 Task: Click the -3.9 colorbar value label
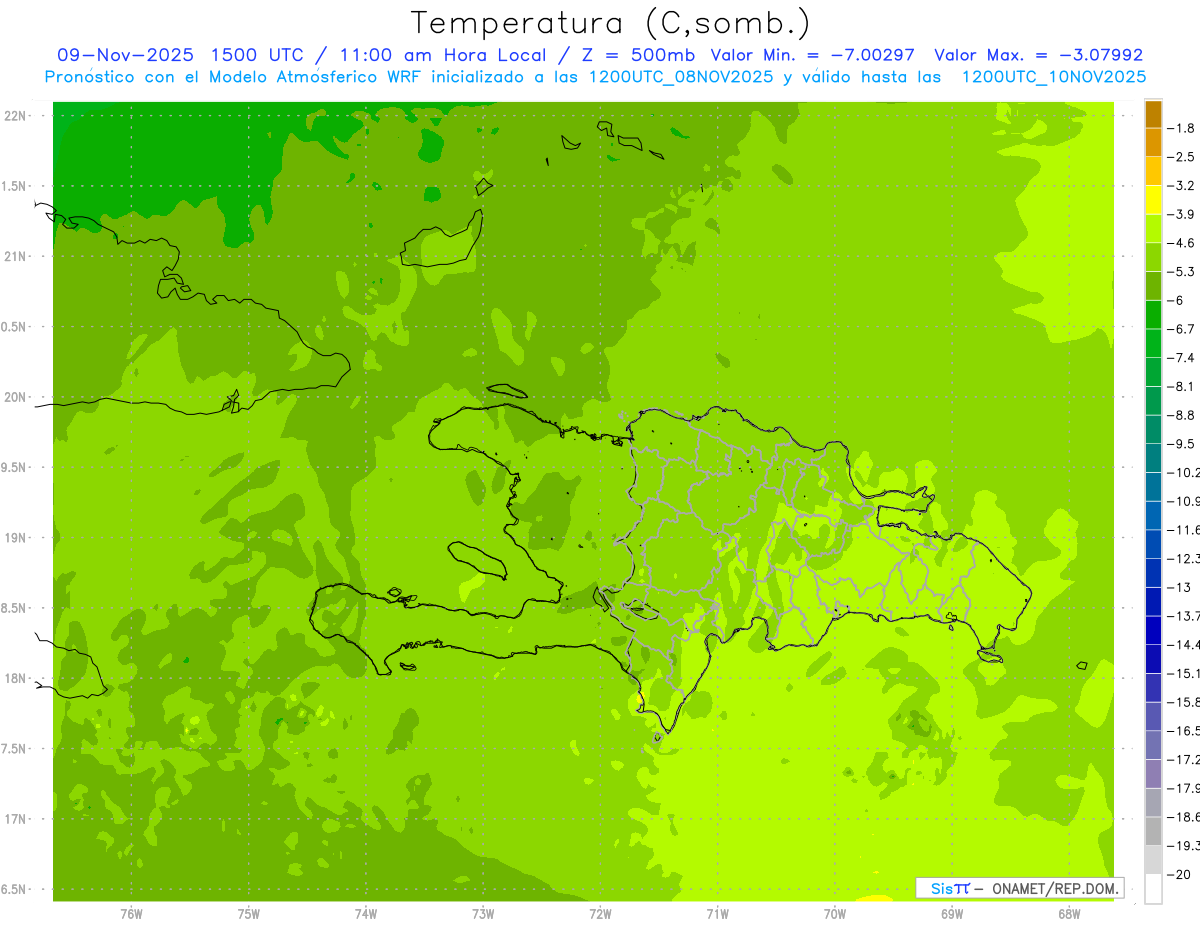coord(1182,214)
